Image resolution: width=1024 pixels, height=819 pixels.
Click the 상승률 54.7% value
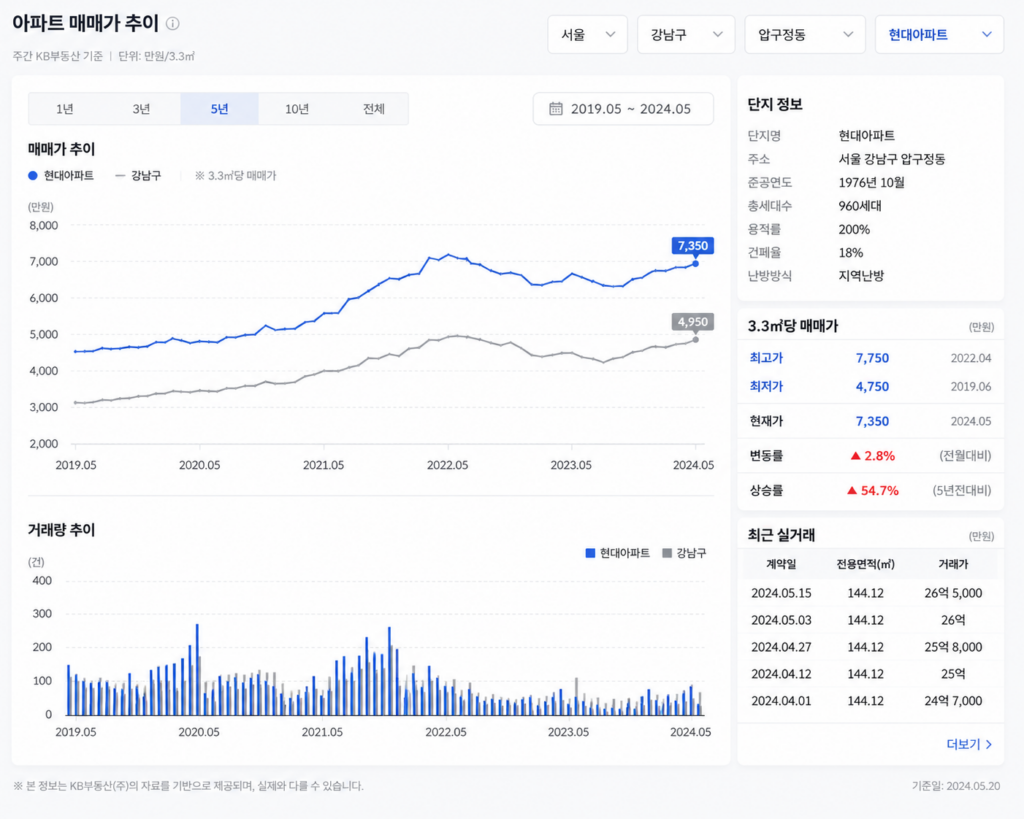coord(872,490)
